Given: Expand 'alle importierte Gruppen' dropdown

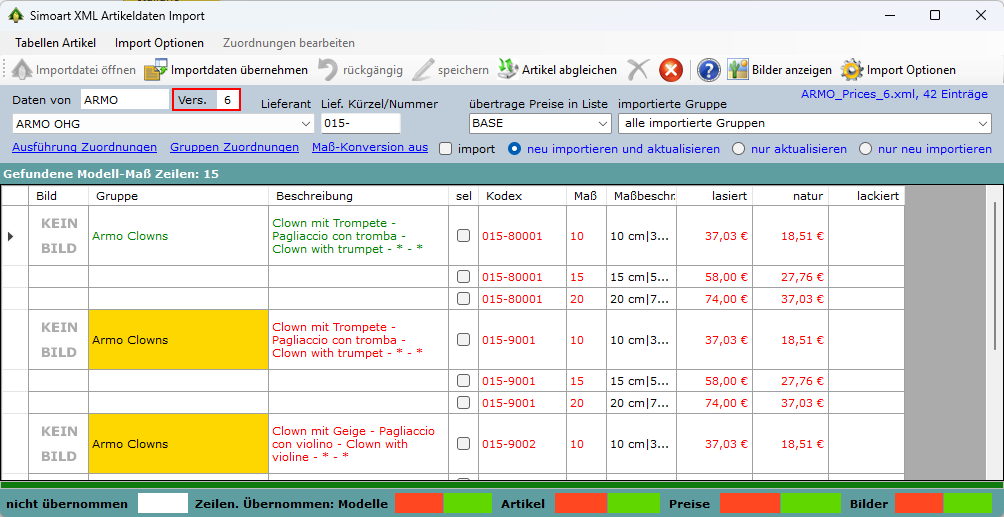Looking at the screenshot, I should (x=982, y=123).
